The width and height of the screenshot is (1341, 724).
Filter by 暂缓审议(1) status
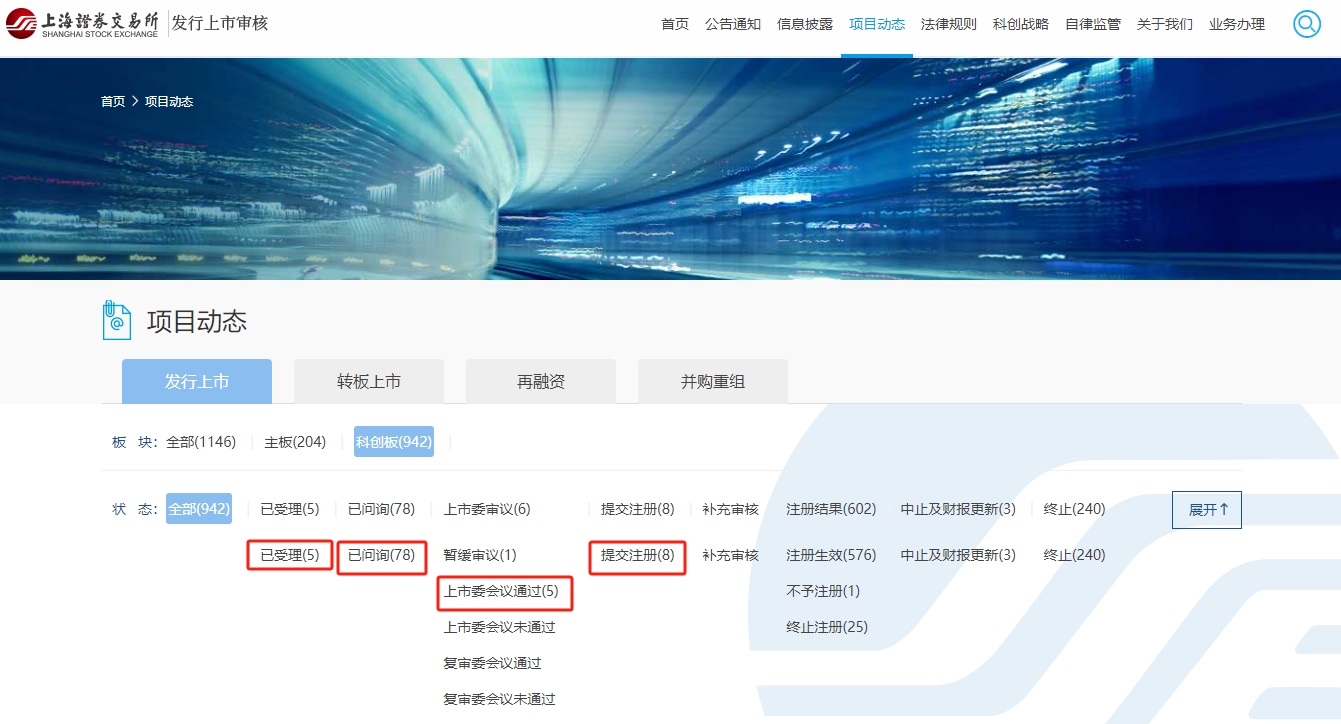480,555
